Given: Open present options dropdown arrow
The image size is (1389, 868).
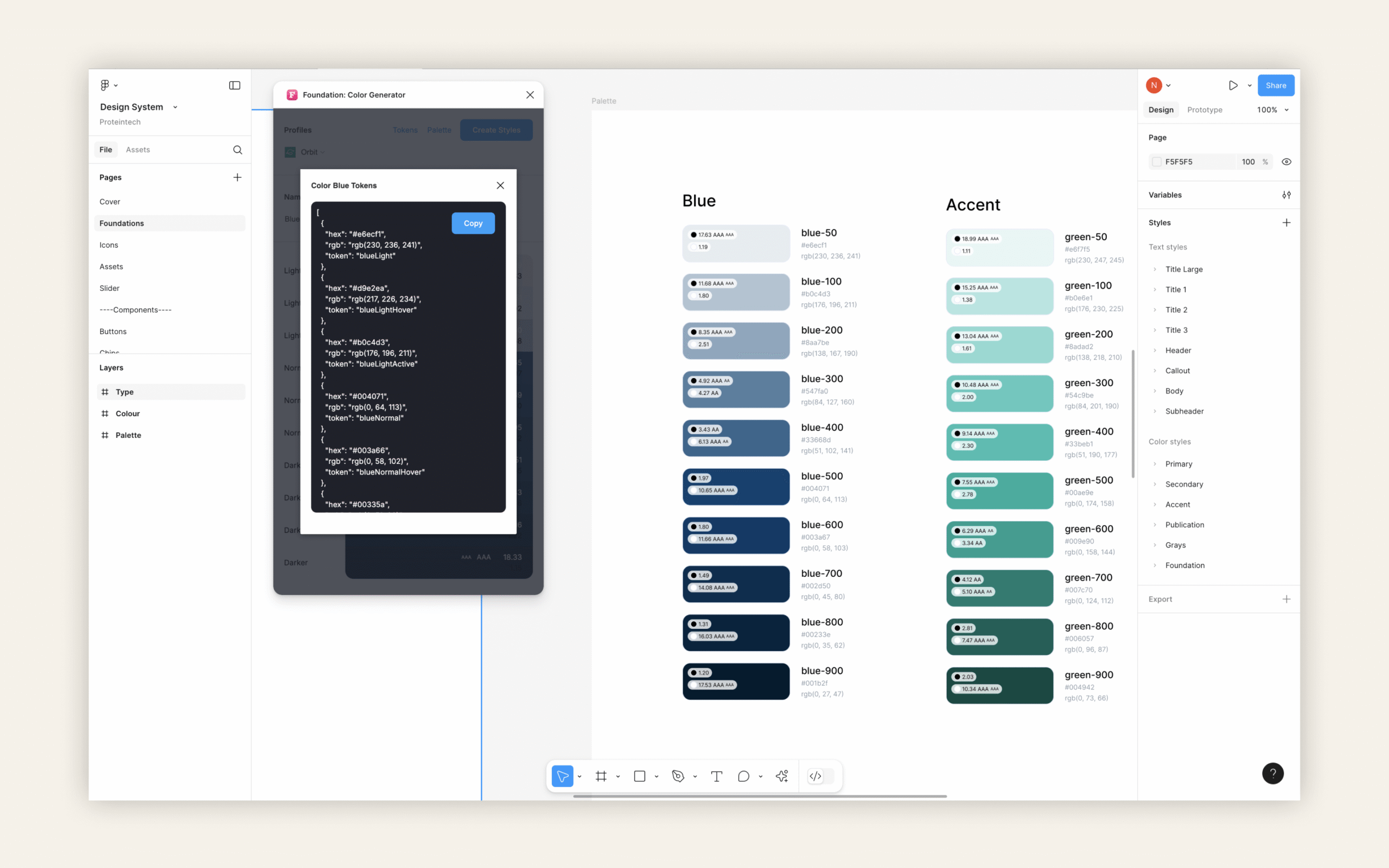Looking at the screenshot, I should click(1250, 86).
